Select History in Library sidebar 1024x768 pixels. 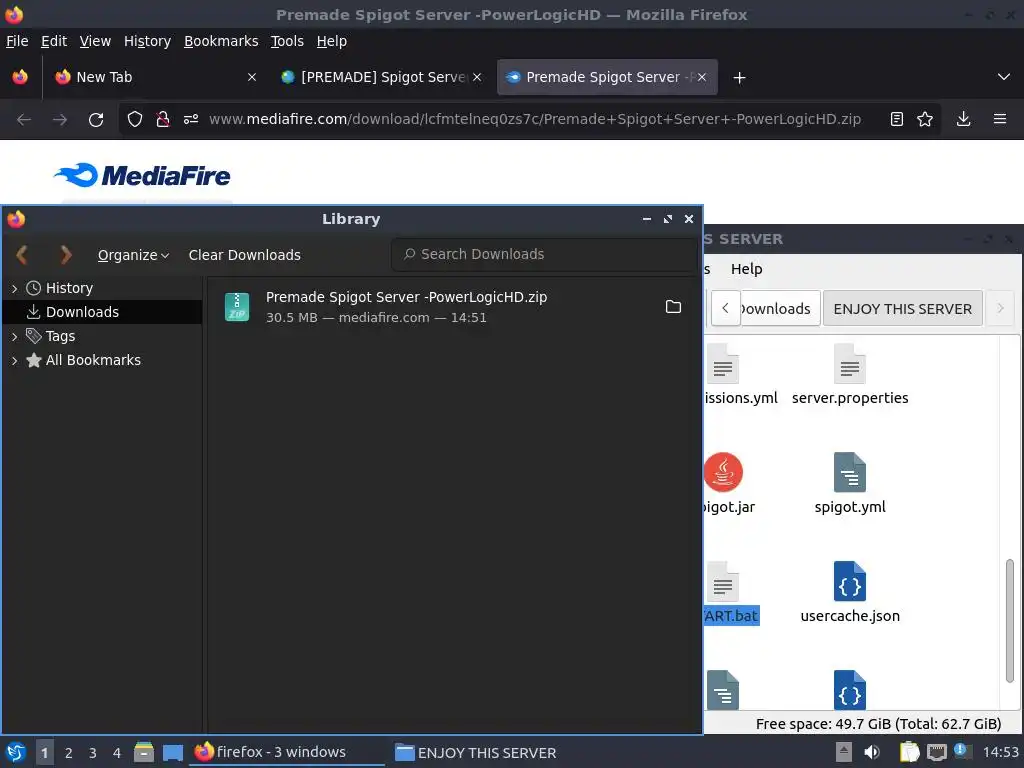tap(69, 288)
